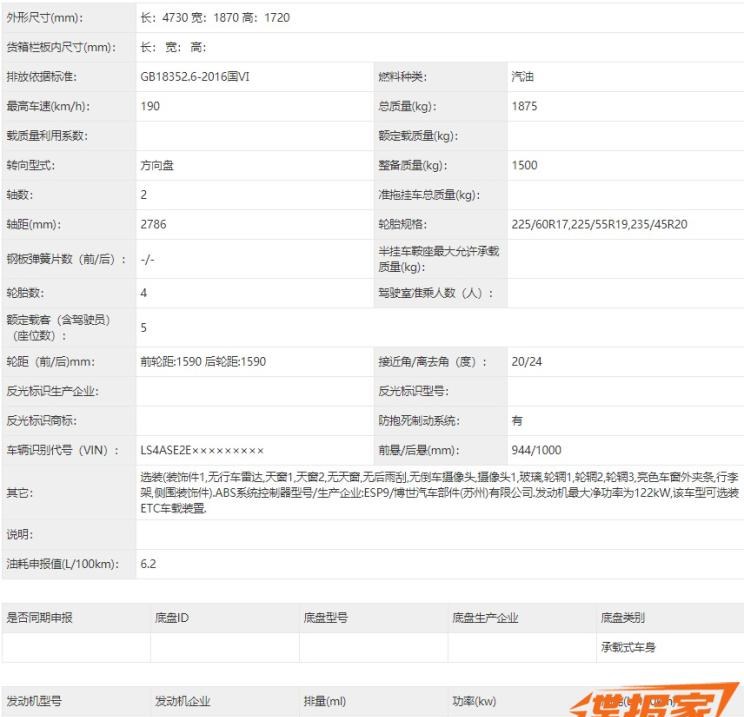The image size is (744, 717).
Task: Click the 钢板弹簧片数(前/后) label
Action: pos(66,259)
